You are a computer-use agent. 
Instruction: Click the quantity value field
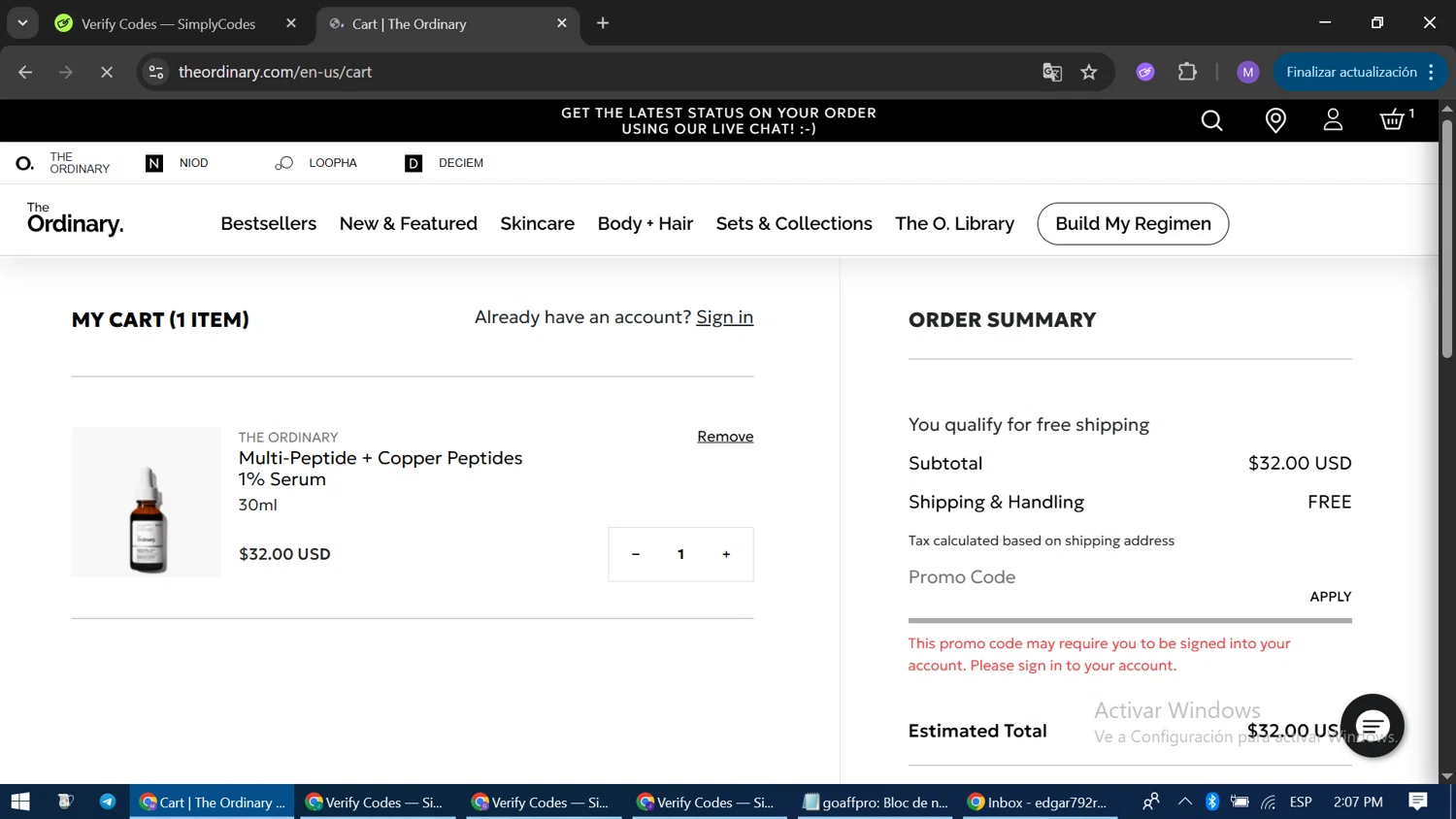tap(680, 554)
